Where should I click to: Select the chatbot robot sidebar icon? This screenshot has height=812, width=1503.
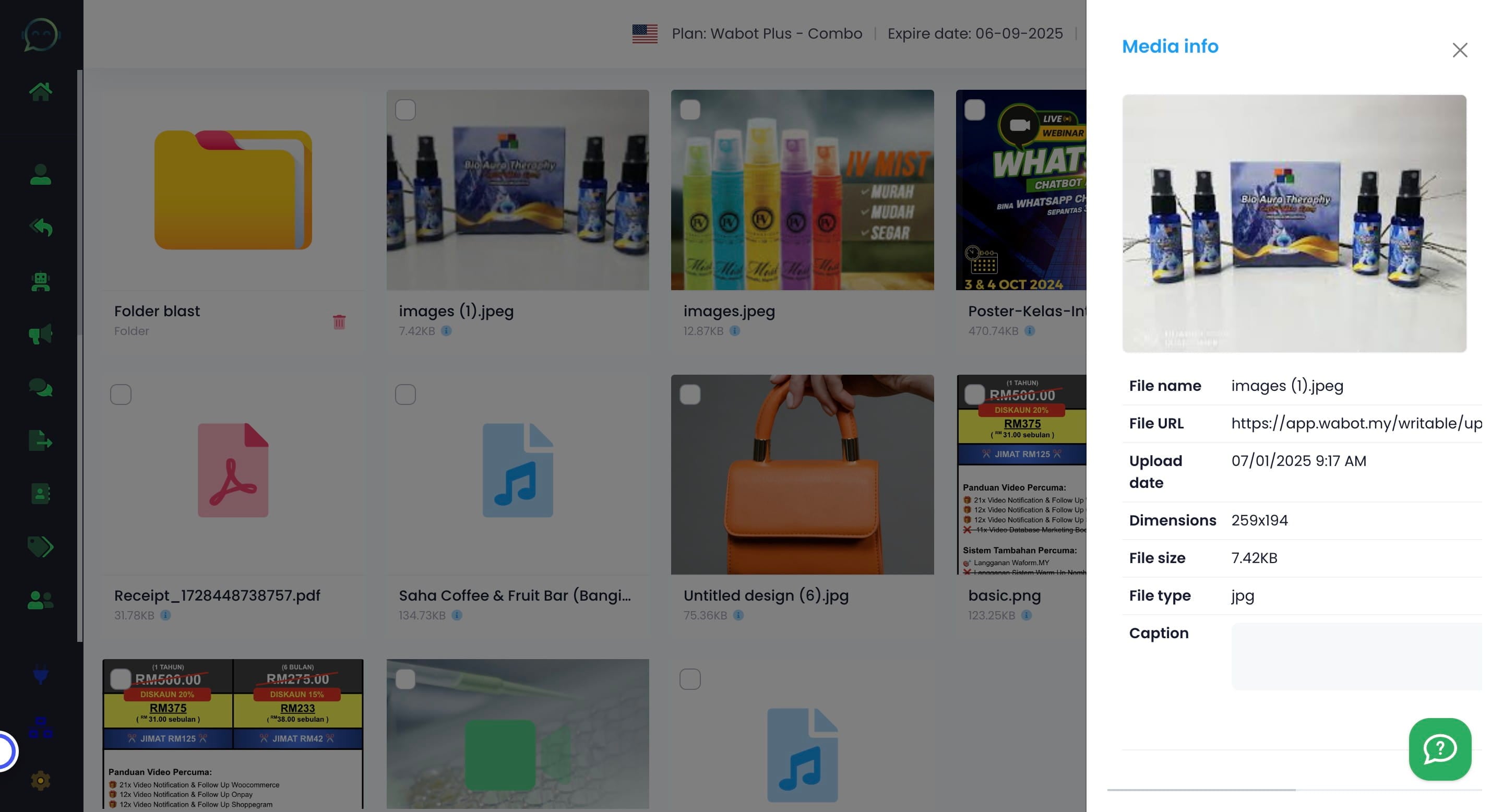[x=40, y=282]
